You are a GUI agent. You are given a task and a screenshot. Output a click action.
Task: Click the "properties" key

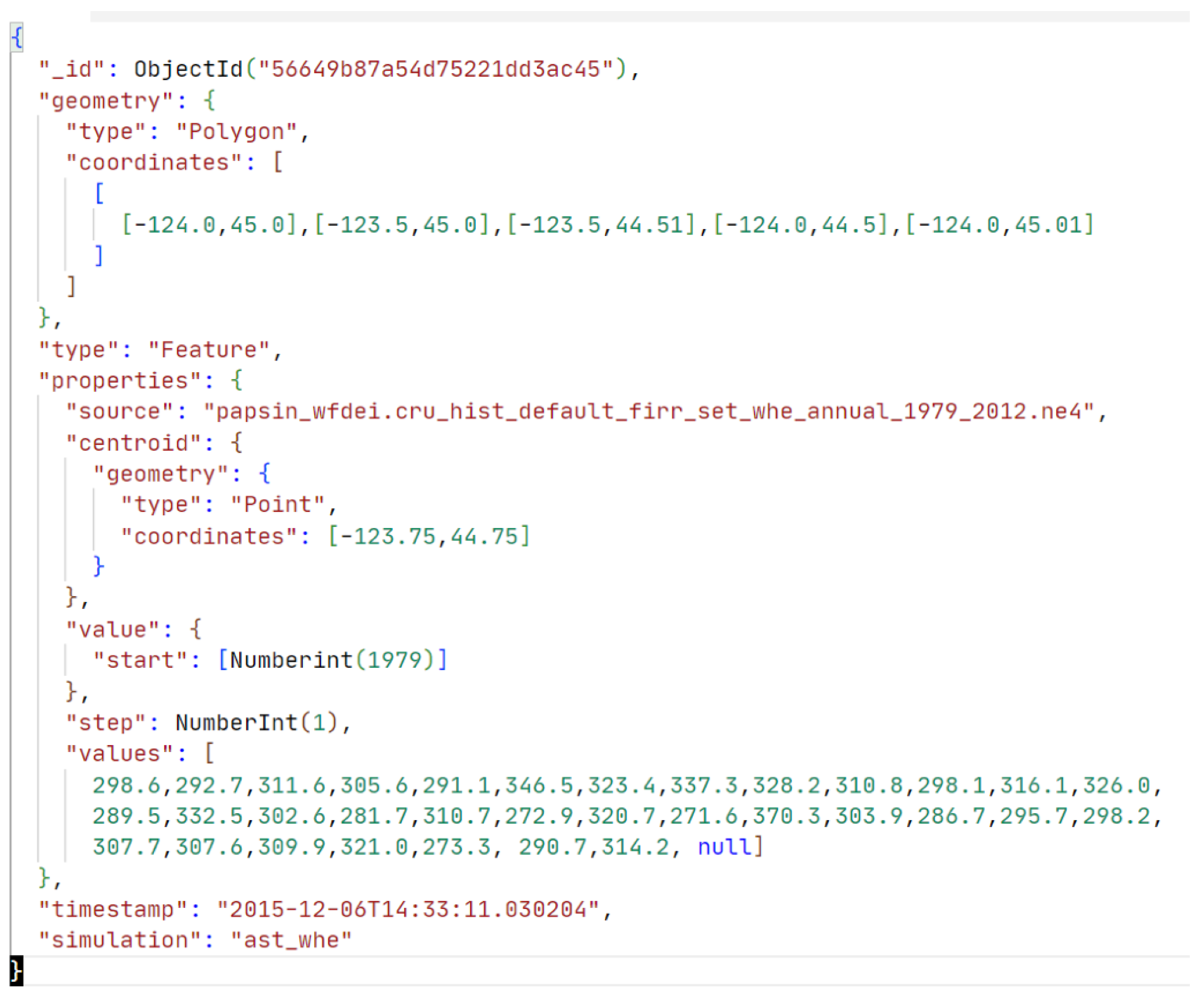(x=119, y=380)
